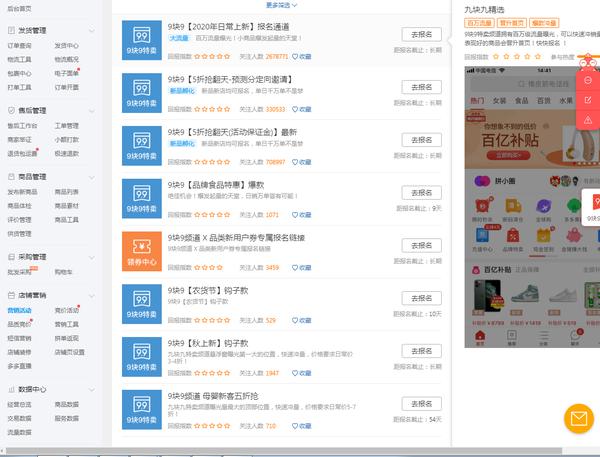Open 商品列表 in the sidebar menu
This screenshot has height=457, width=600.
[67, 192]
